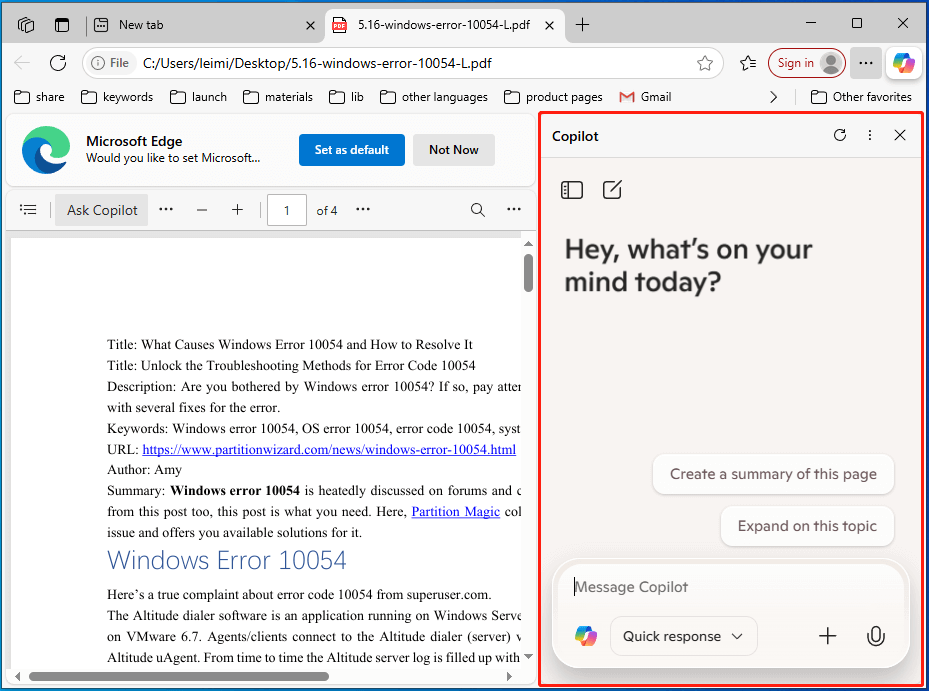Start a new Copilot chat icon
Viewport: 929px width, 691px height.
point(612,190)
